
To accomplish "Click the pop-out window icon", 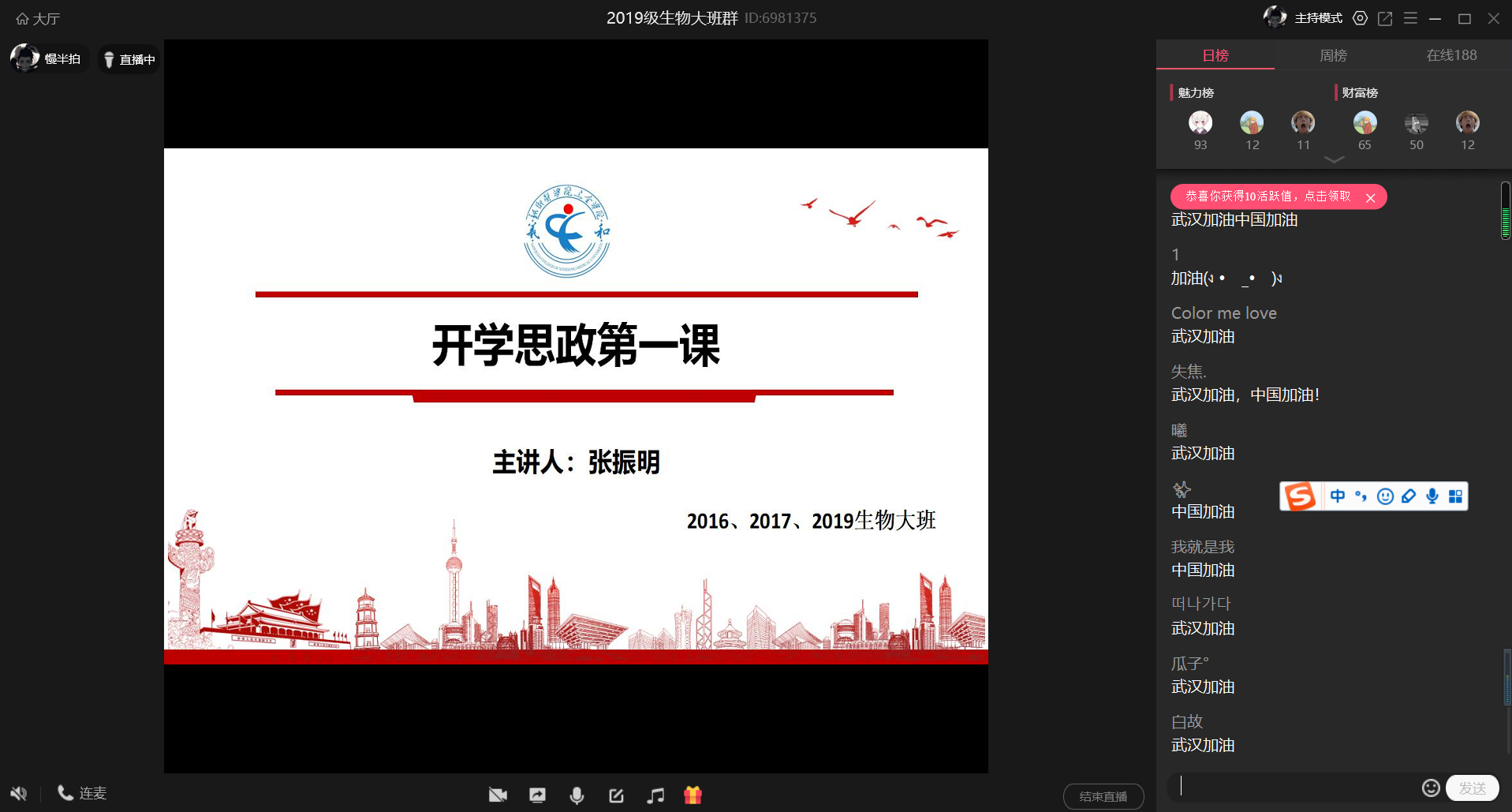I will pyautogui.click(x=1385, y=18).
